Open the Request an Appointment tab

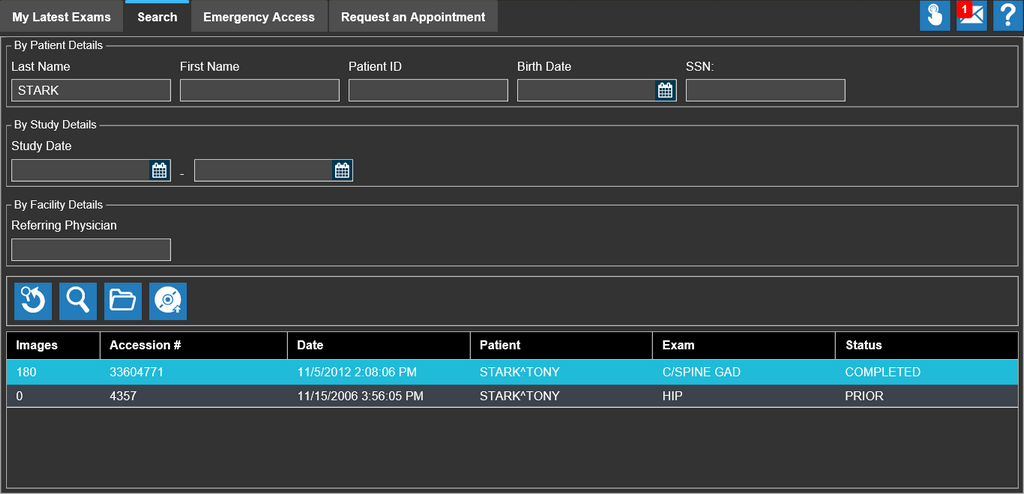click(413, 17)
